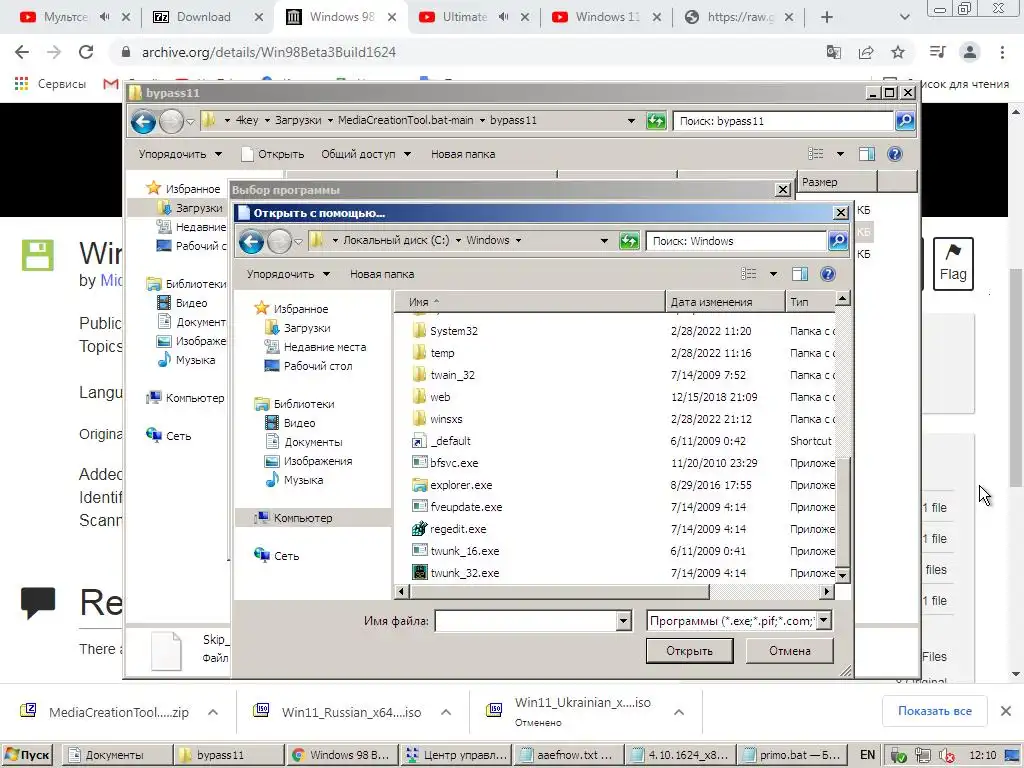
Task: Expand options for Win11_Russian_x64 iso download
Action: [x=446, y=712]
